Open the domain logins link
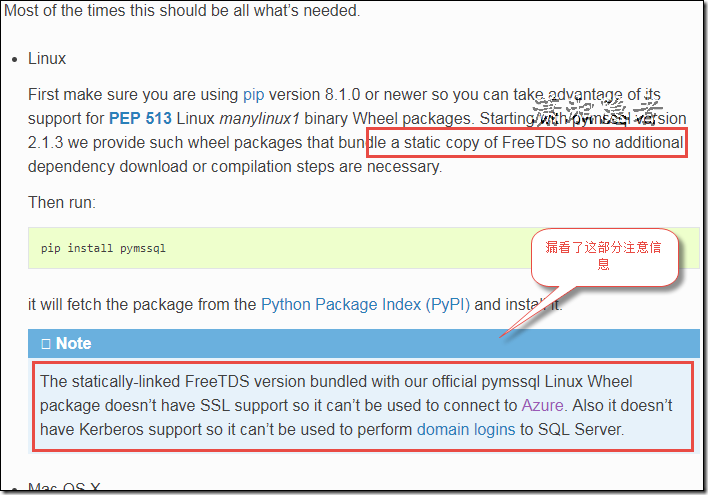The height and width of the screenshot is (495, 708). point(466,429)
